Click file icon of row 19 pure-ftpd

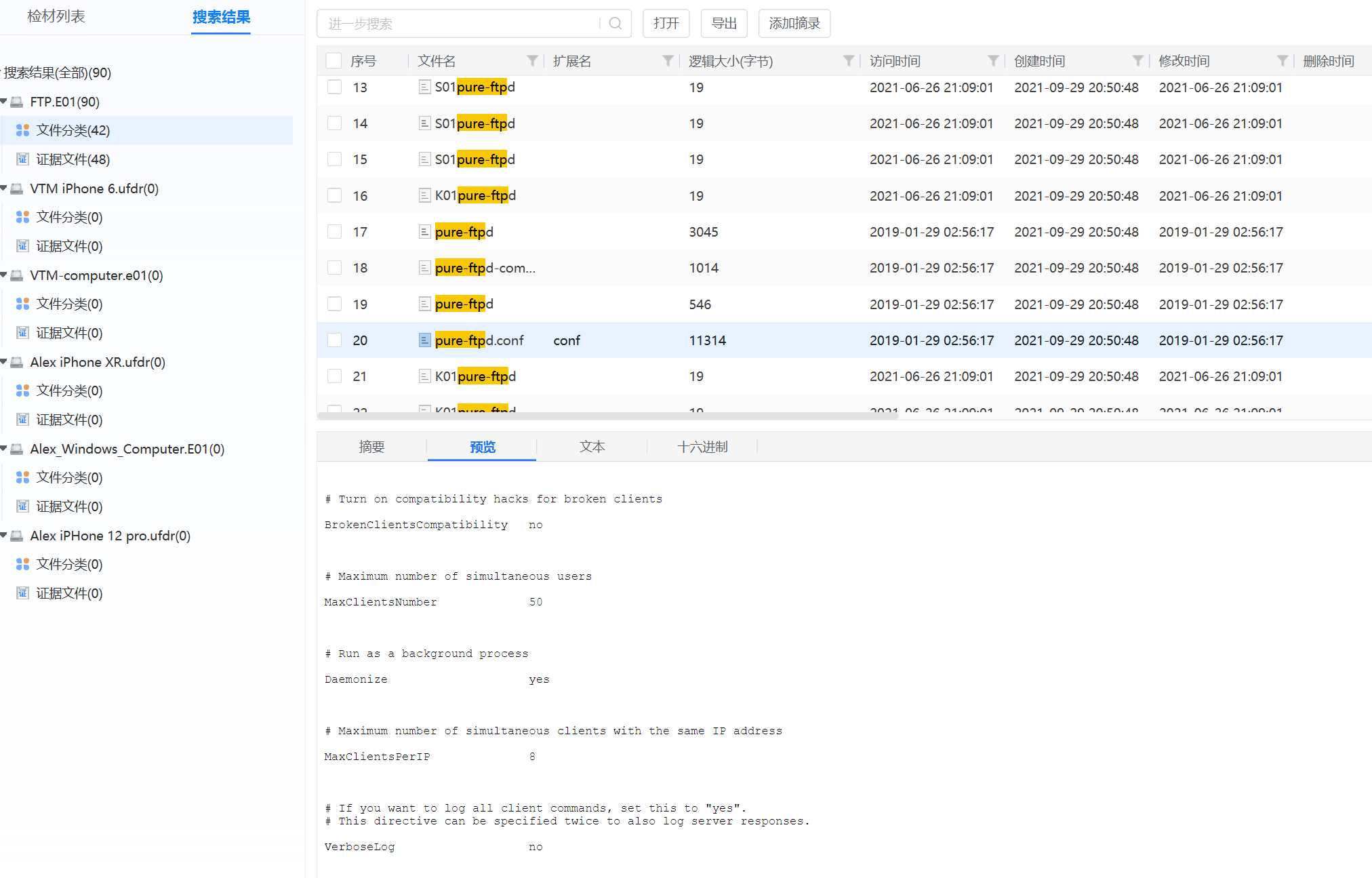click(x=424, y=304)
